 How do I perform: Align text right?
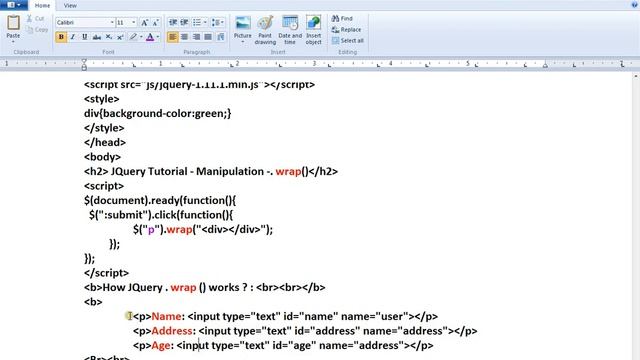pyautogui.click(x=196, y=37)
